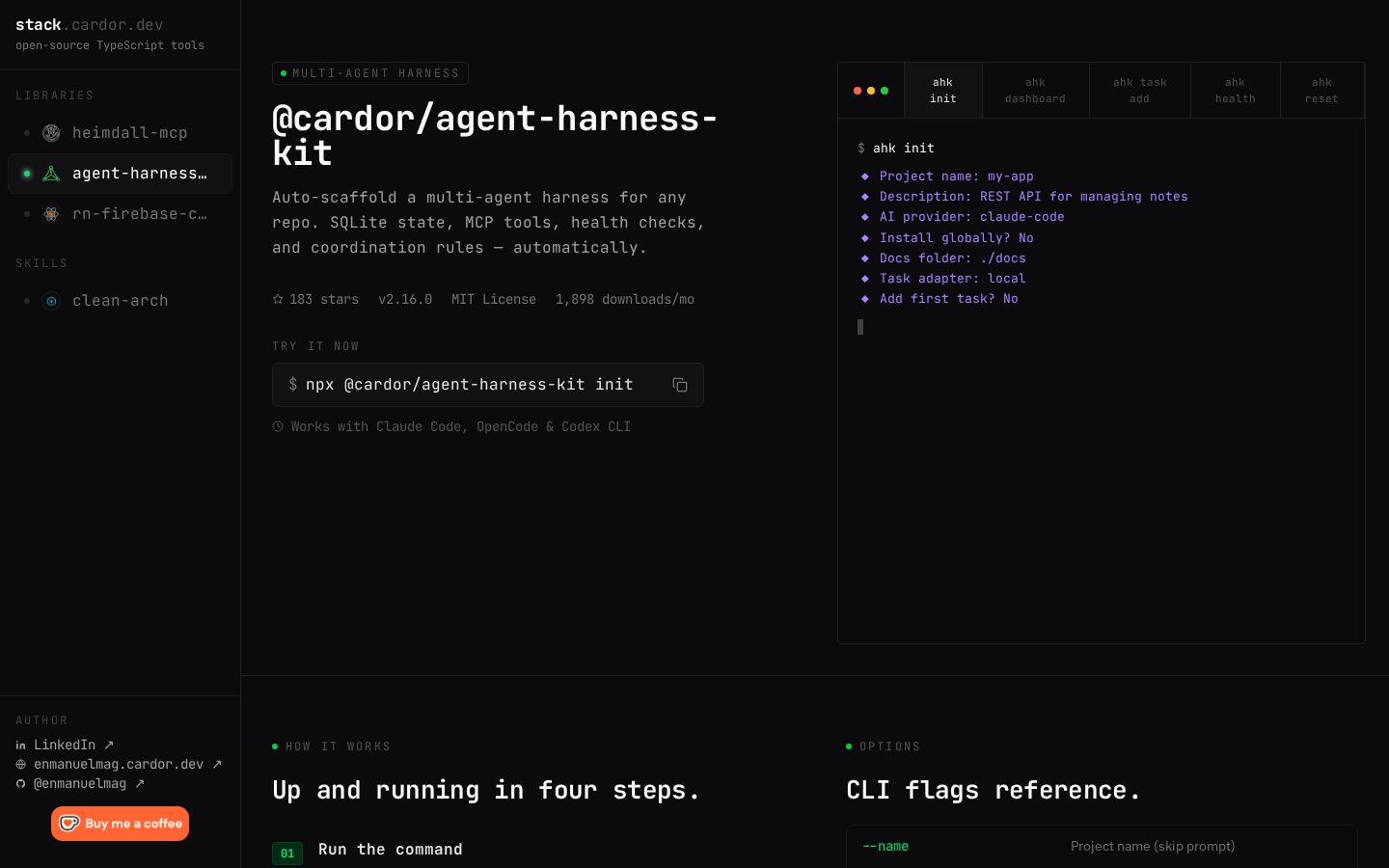Click the Project name (skip prompt) description

tap(1153, 846)
